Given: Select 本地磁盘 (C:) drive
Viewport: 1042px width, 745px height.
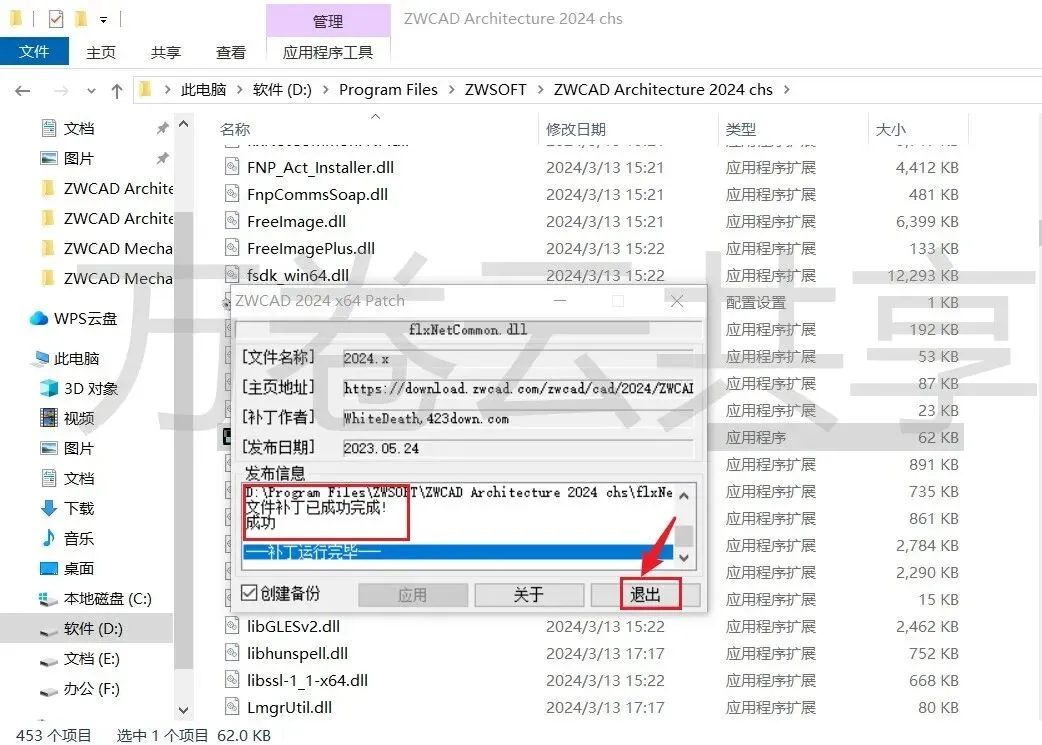Looking at the screenshot, I should tap(107, 599).
